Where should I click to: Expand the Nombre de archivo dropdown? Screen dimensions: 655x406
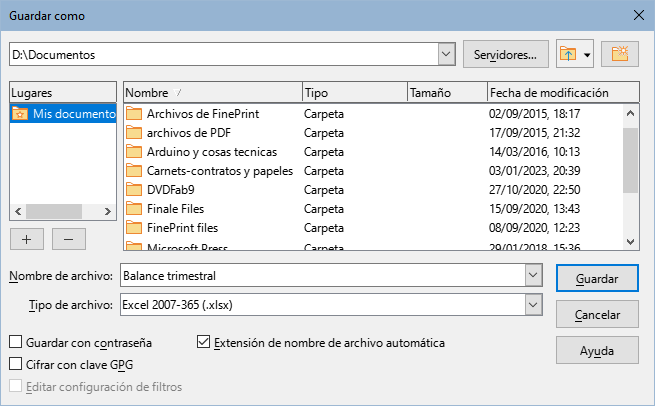(x=532, y=276)
